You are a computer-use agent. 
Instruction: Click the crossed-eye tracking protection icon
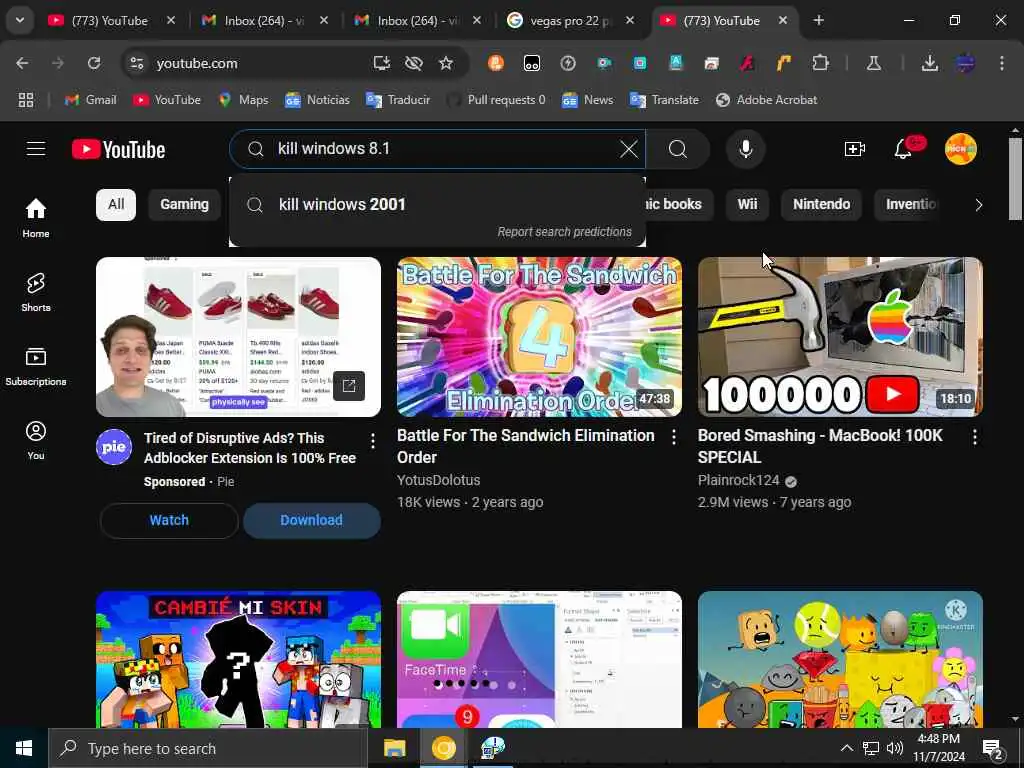(413, 63)
